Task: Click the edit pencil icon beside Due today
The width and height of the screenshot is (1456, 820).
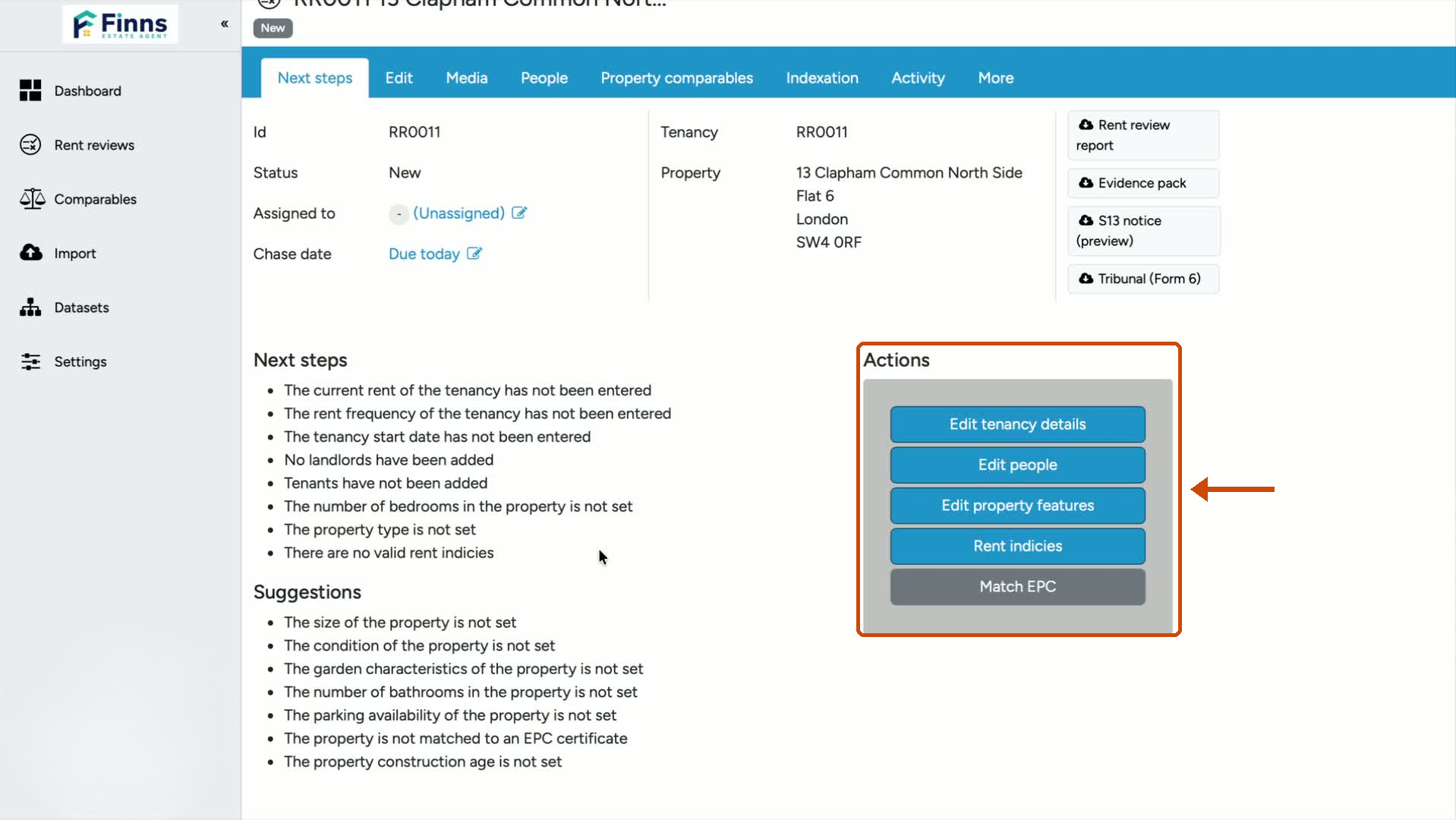Action: point(474,253)
